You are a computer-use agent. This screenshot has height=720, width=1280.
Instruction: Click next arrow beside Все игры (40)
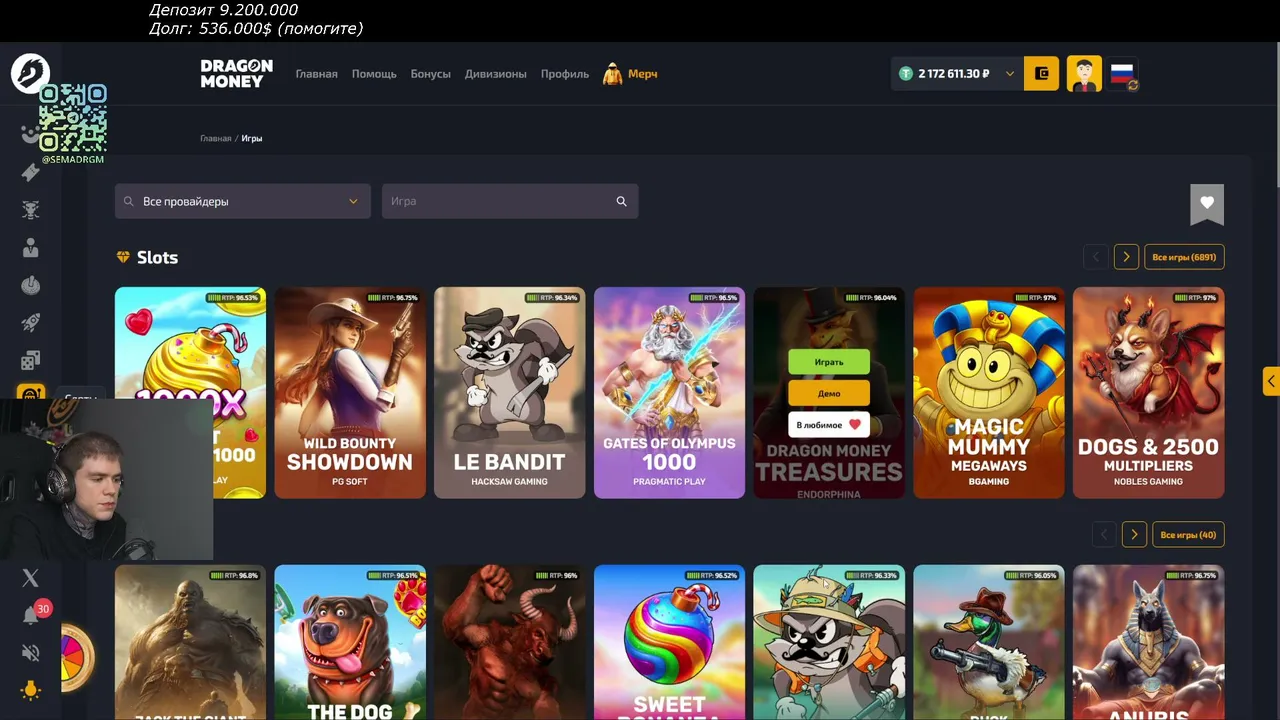pyautogui.click(x=1134, y=535)
